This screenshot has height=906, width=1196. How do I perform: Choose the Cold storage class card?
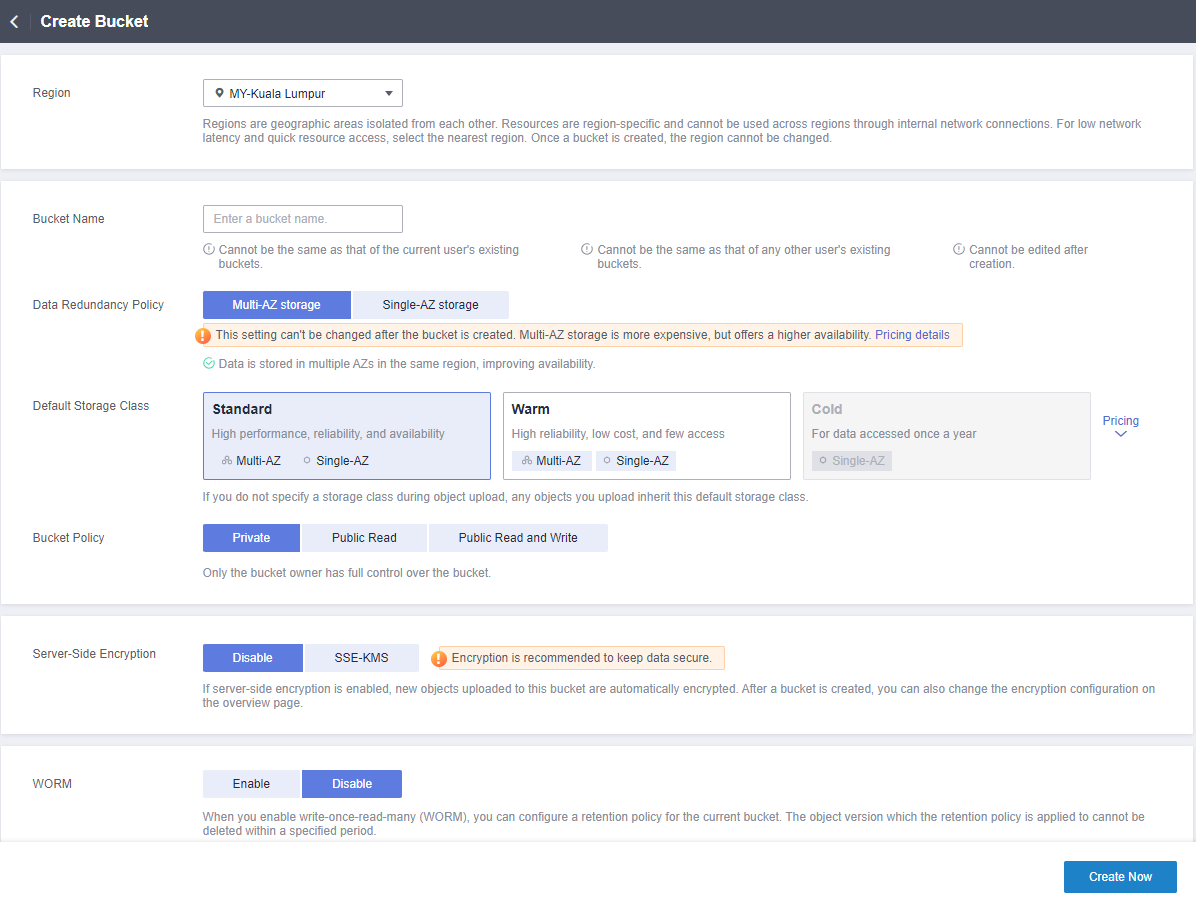click(947, 436)
